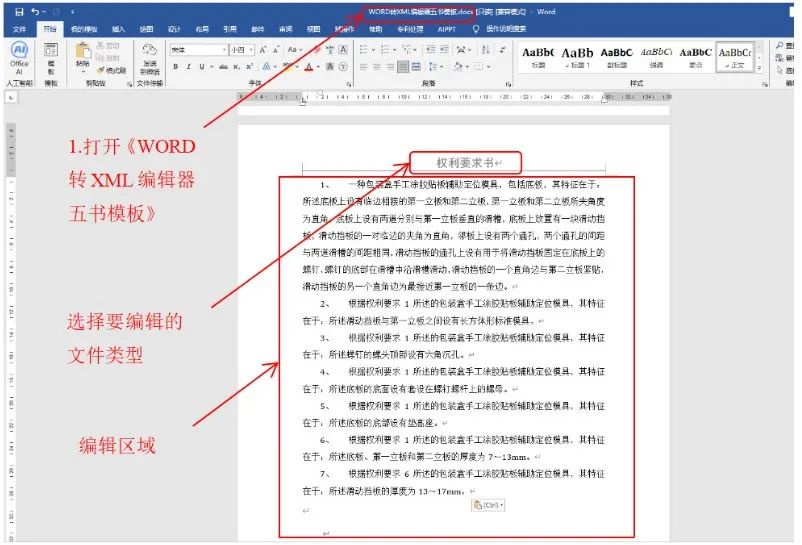Decrease font size with the smaller A icon
Screen dimensions: 802x545
click(x=276, y=50)
